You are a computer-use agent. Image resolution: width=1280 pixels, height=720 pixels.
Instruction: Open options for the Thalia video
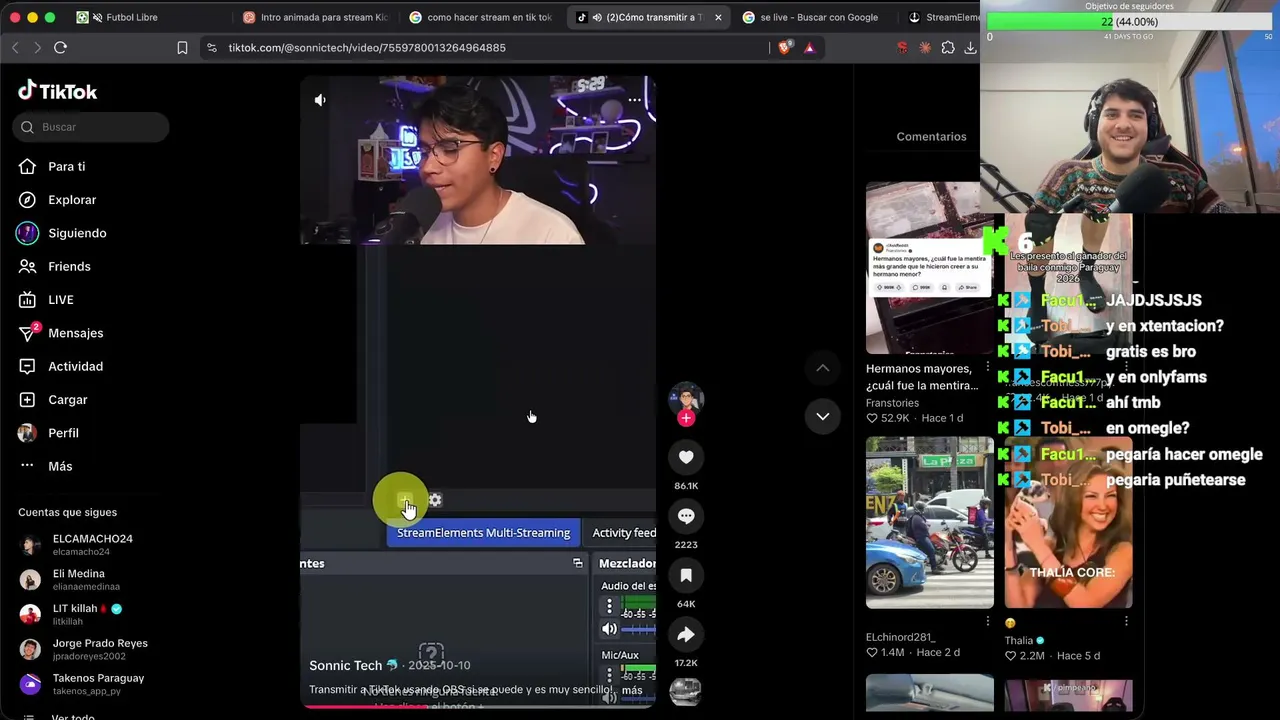coord(1126,621)
